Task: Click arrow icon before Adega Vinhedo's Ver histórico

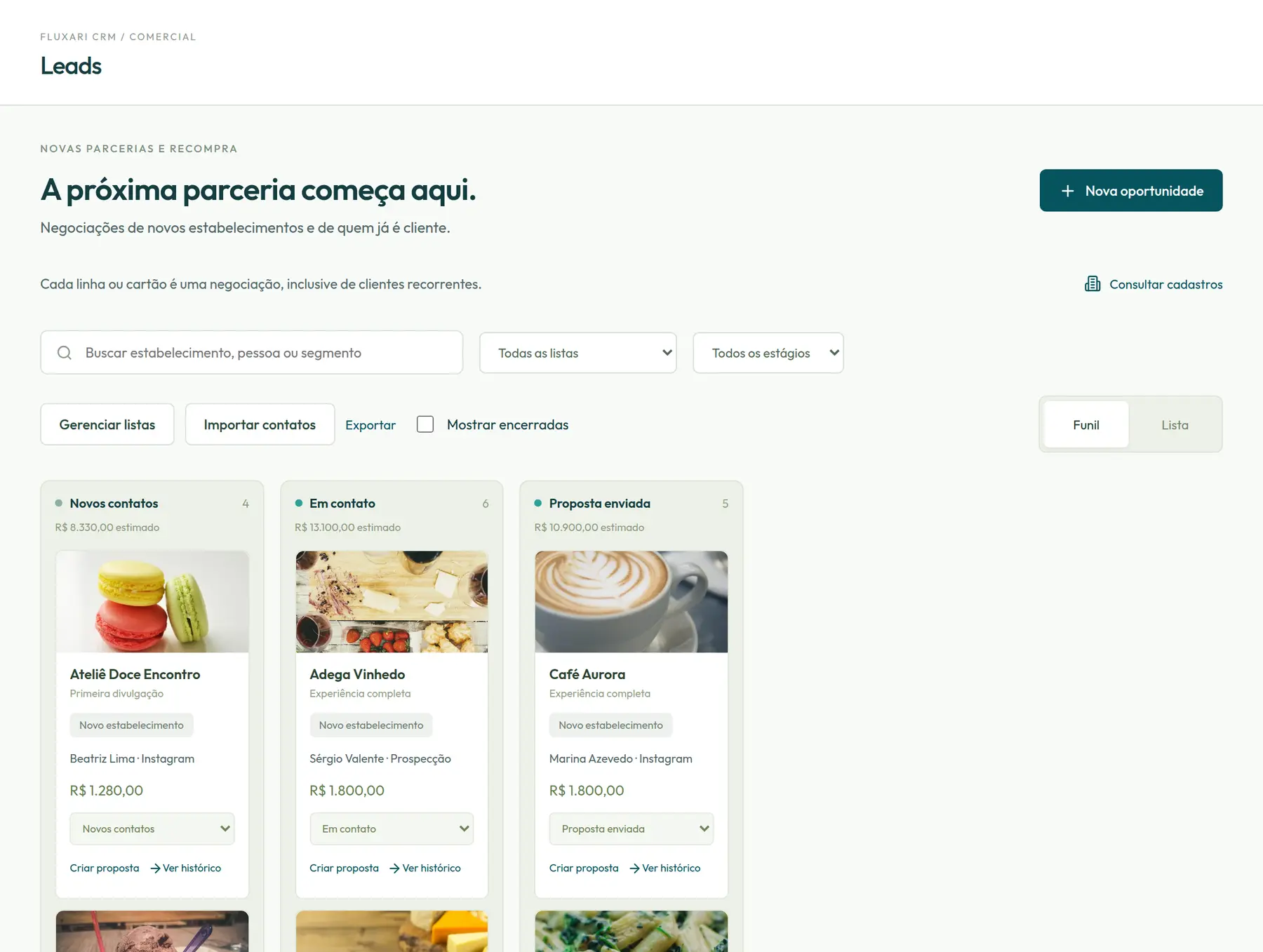Action: [394, 869]
